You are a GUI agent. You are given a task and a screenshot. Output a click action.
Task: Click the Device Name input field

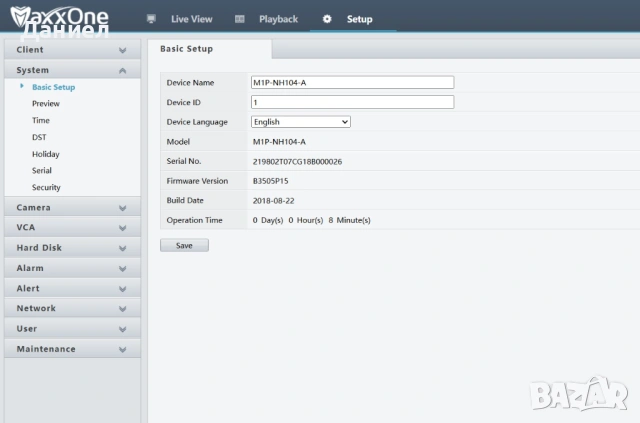351,83
